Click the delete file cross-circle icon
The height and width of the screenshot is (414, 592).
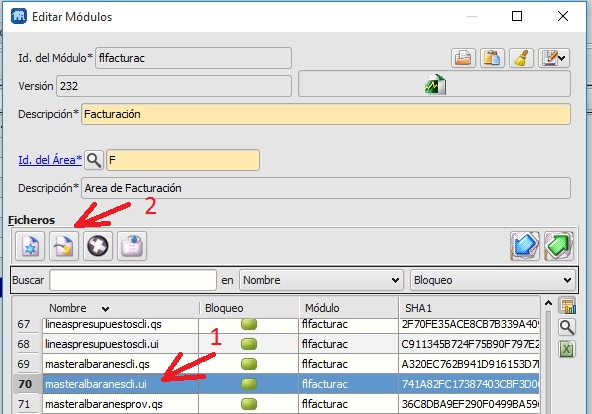[98, 246]
